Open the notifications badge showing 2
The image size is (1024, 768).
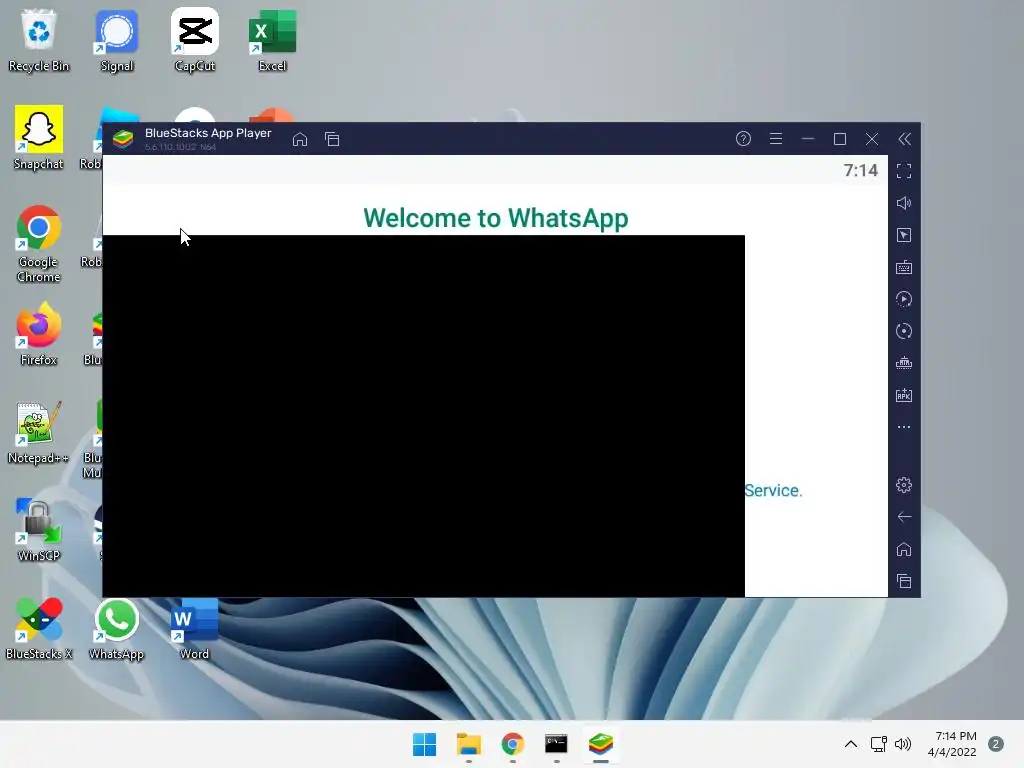point(996,744)
